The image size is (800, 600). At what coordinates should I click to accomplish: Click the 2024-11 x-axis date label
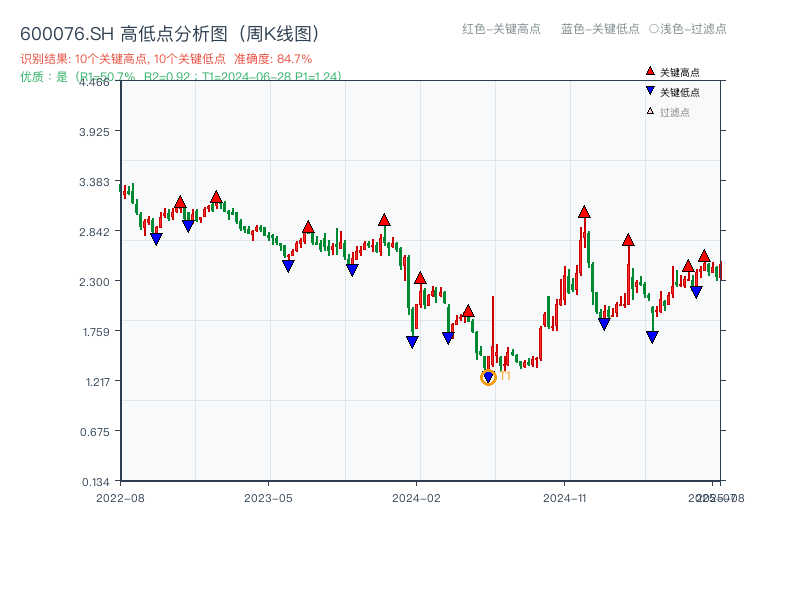click(x=564, y=497)
